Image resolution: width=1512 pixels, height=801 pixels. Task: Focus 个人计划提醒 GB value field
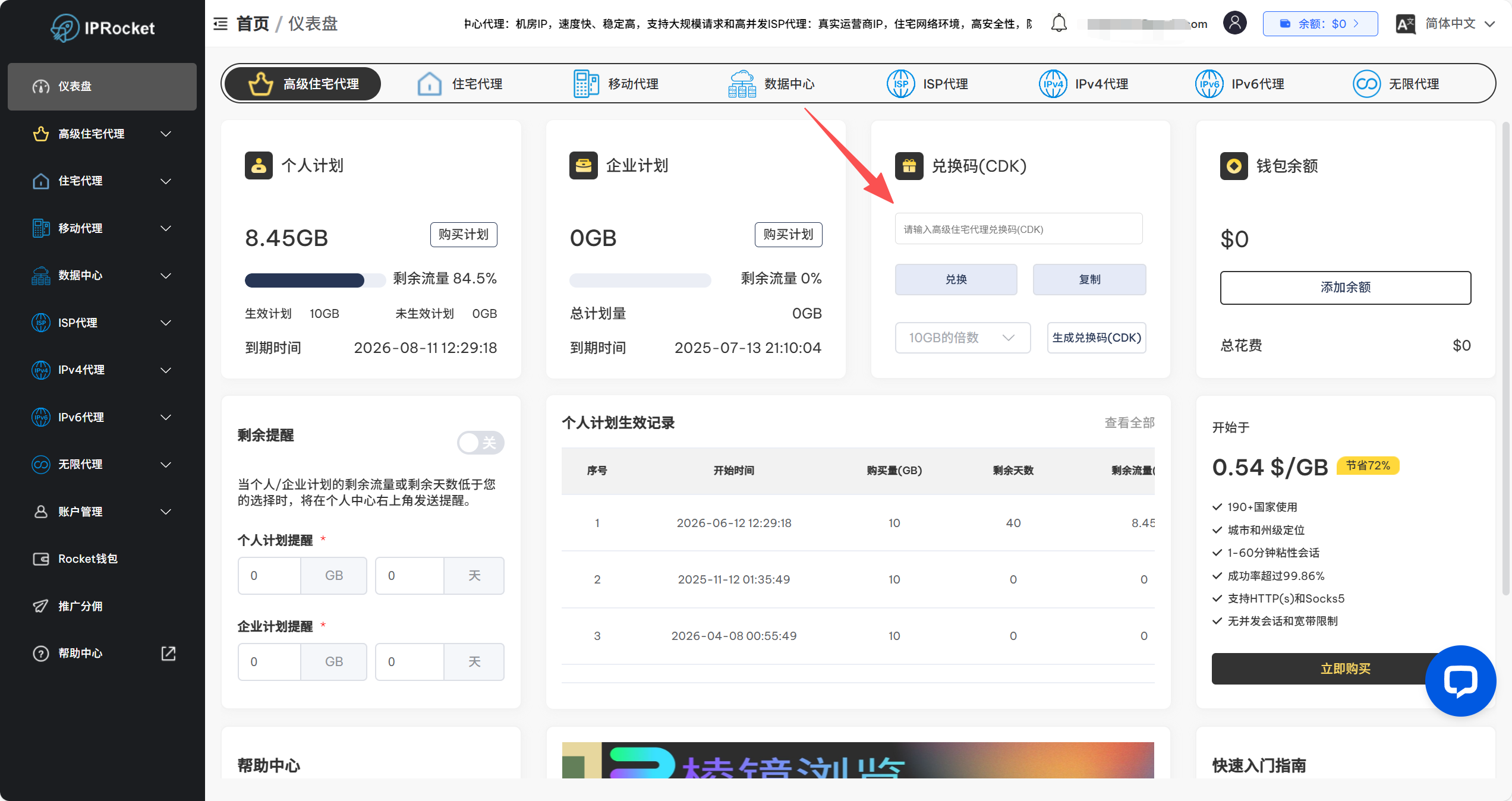[x=269, y=575]
